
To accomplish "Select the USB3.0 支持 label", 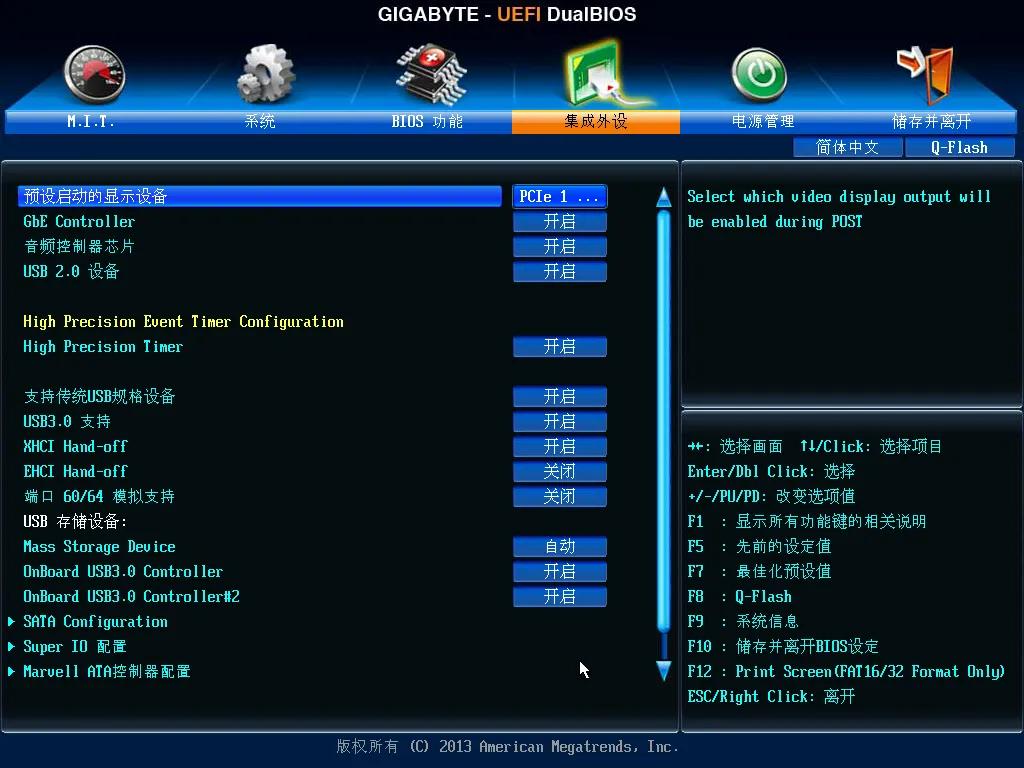I will click(67, 421).
